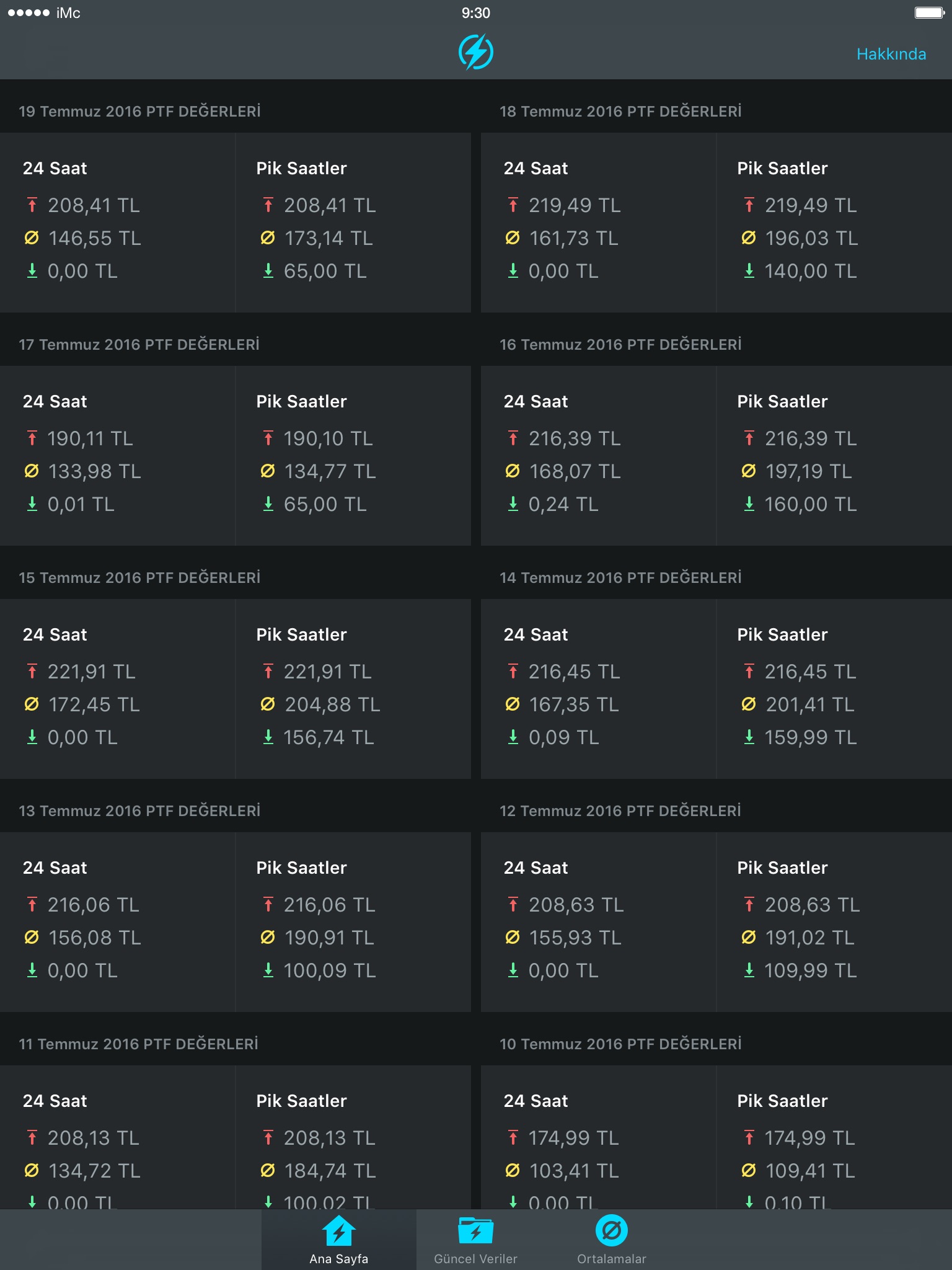Tap the average icon next to 197,19 TL
The image size is (952, 1270).
749,471
